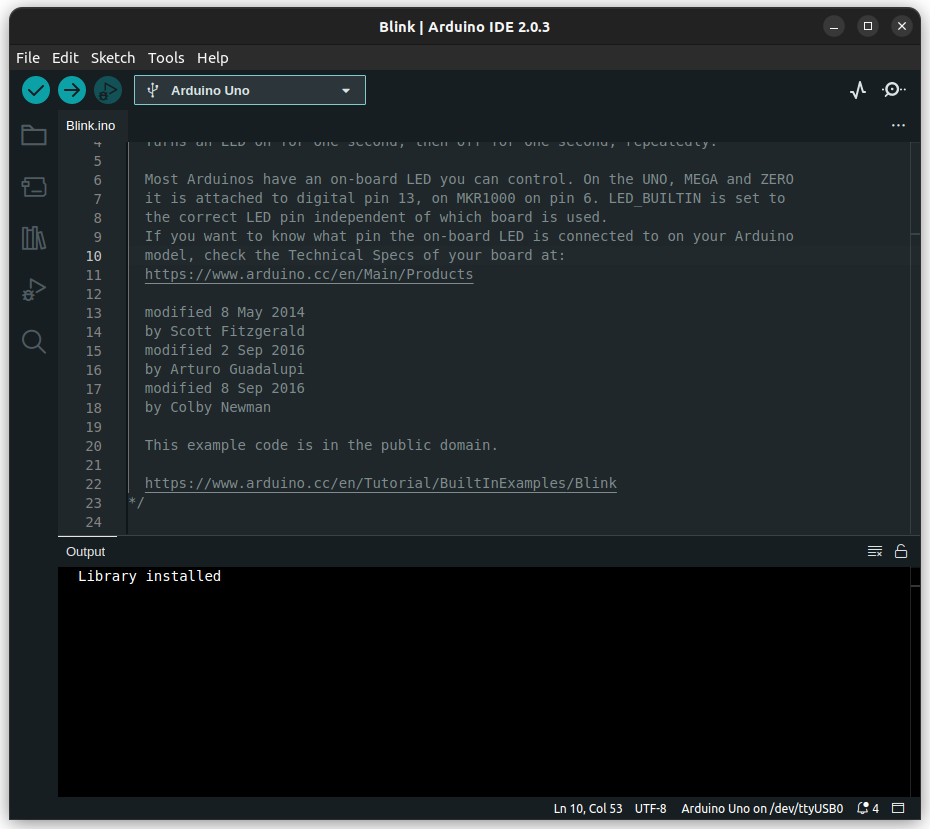Click line number 23 in gutter

click(x=94, y=503)
